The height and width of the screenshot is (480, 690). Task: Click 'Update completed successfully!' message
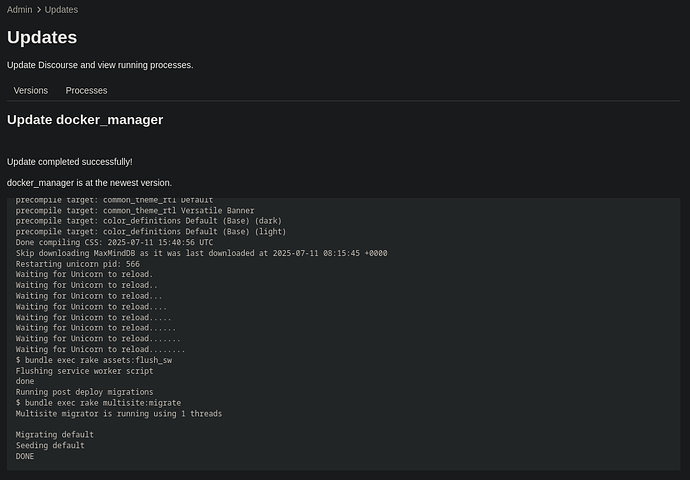point(70,162)
